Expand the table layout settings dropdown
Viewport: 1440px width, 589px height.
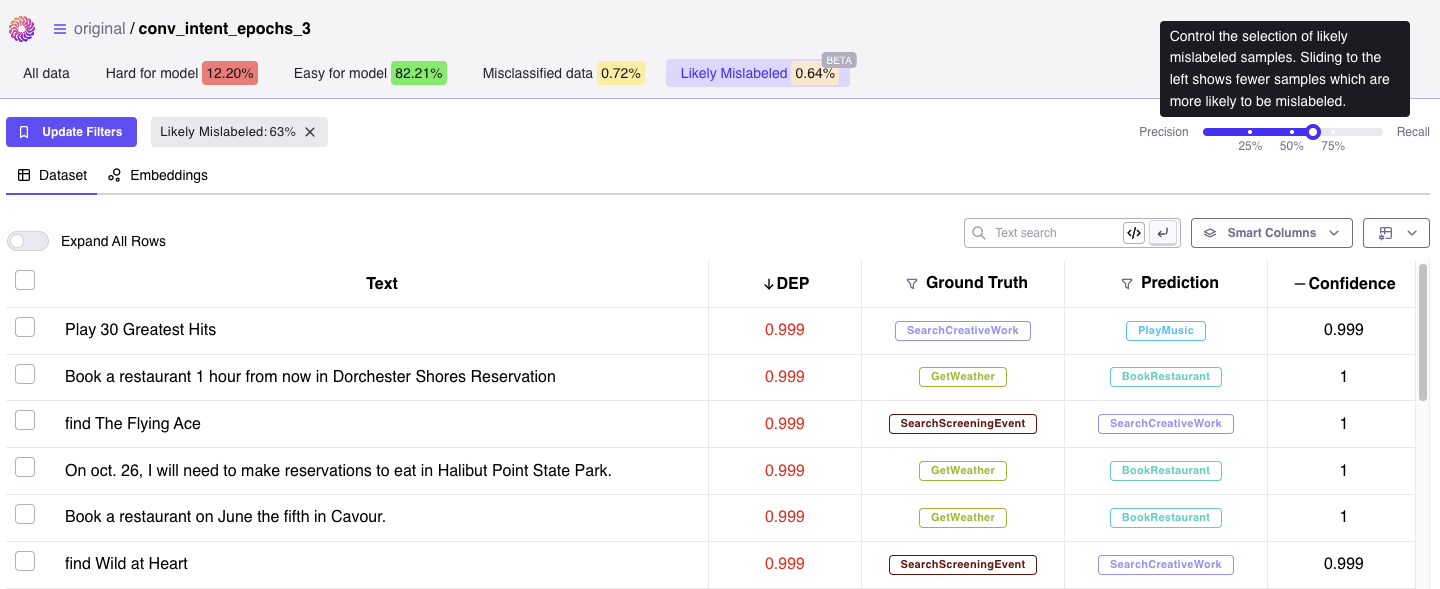point(1396,233)
